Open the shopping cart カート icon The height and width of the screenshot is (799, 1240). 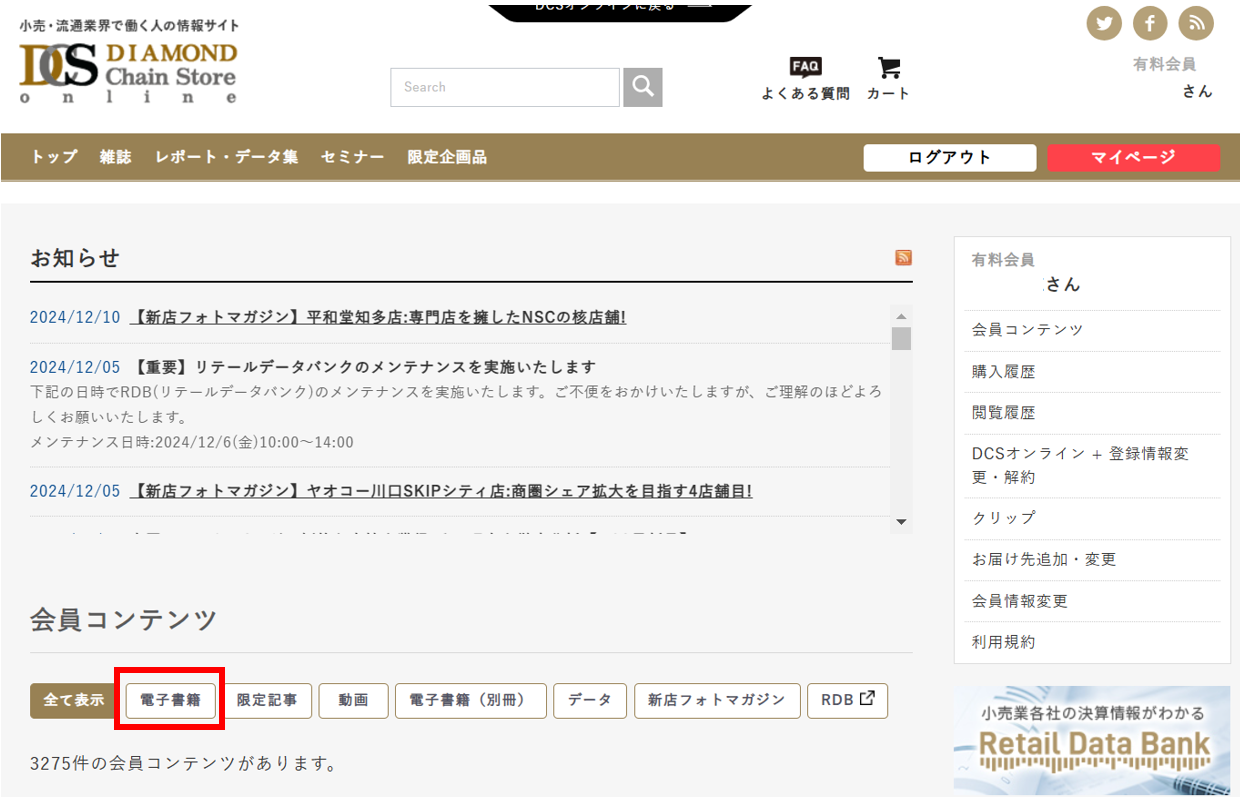coord(888,78)
